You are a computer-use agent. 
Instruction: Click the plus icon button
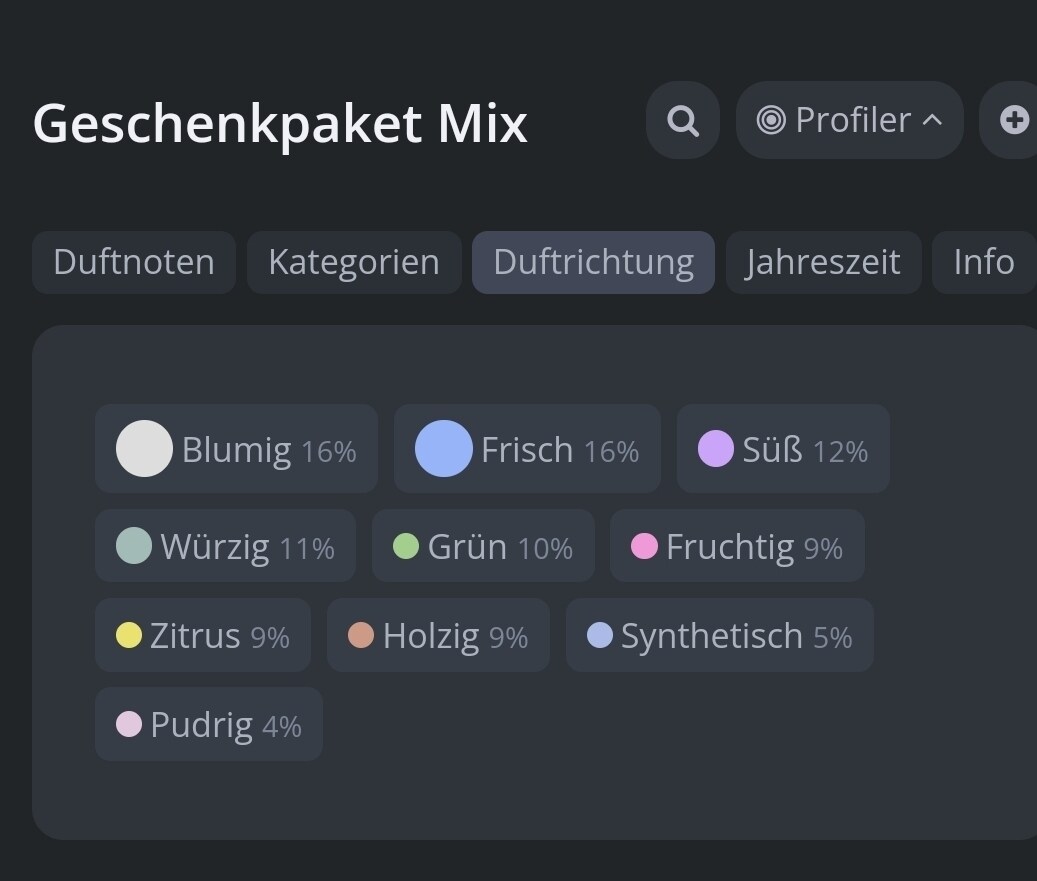1014,120
